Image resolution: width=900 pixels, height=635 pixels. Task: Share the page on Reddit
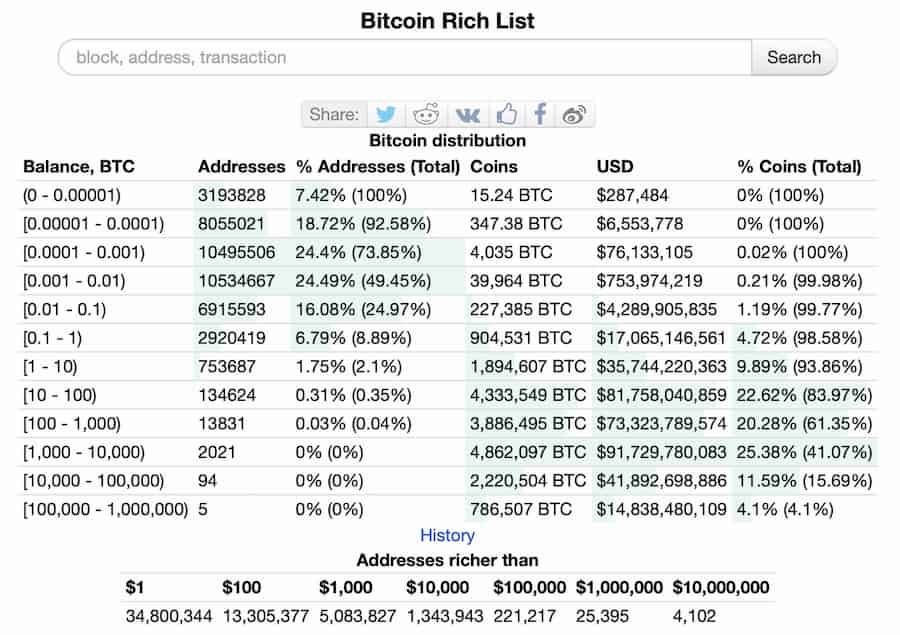426,114
